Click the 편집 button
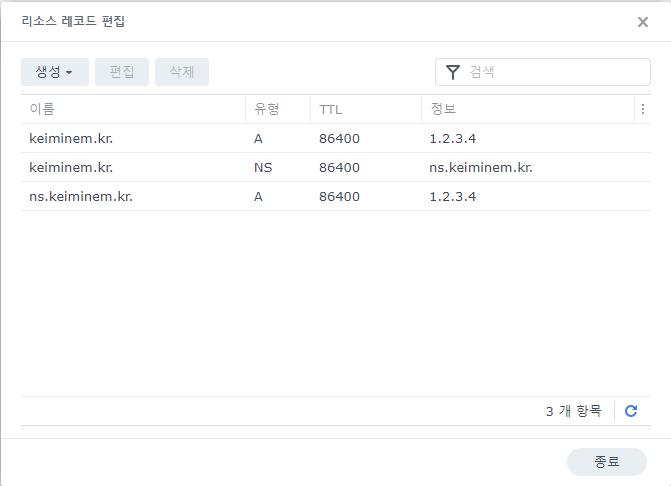The image size is (671, 486). pyautogui.click(x=122, y=72)
